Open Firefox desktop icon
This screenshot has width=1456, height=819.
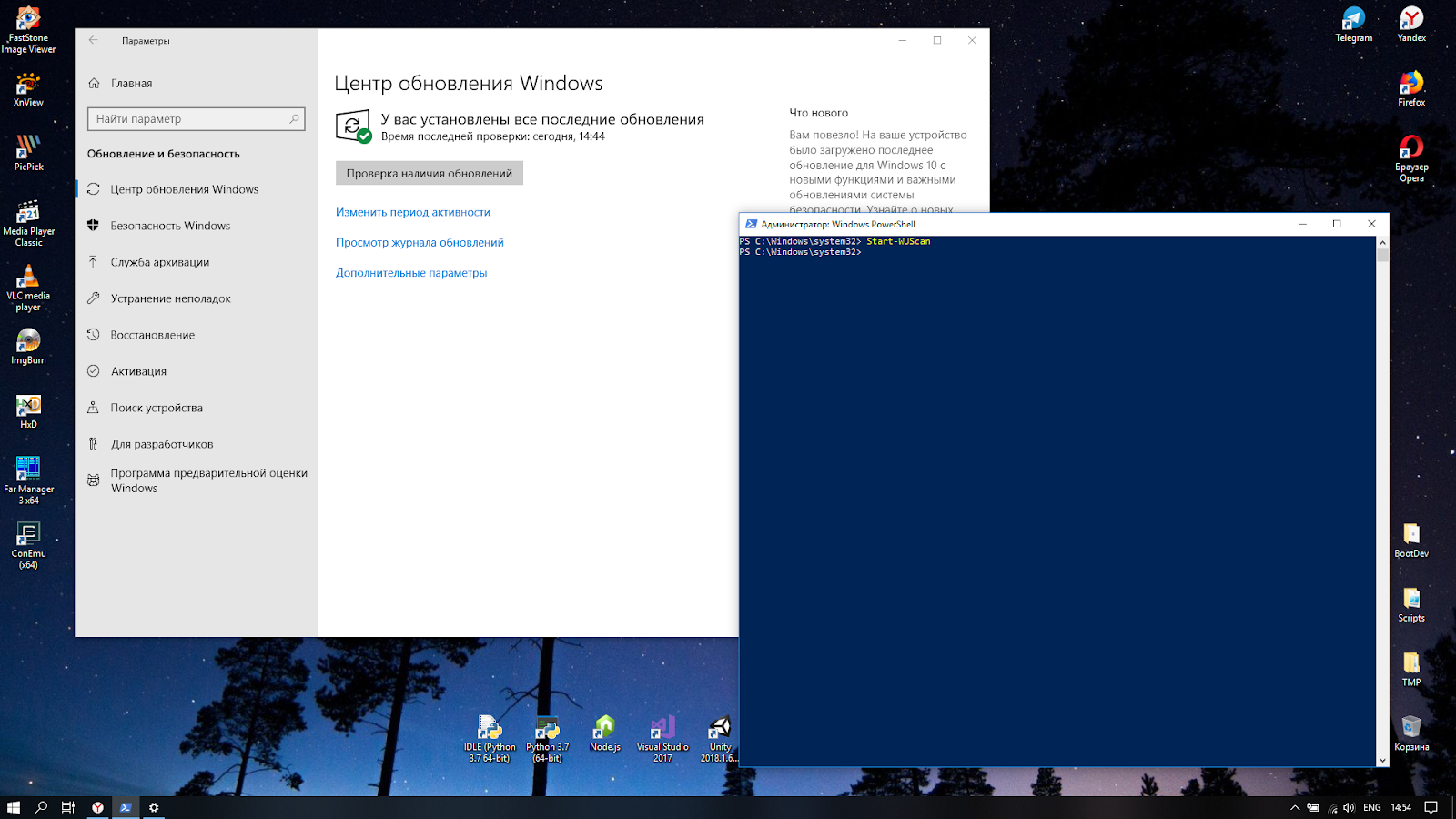coord(1411,89)
